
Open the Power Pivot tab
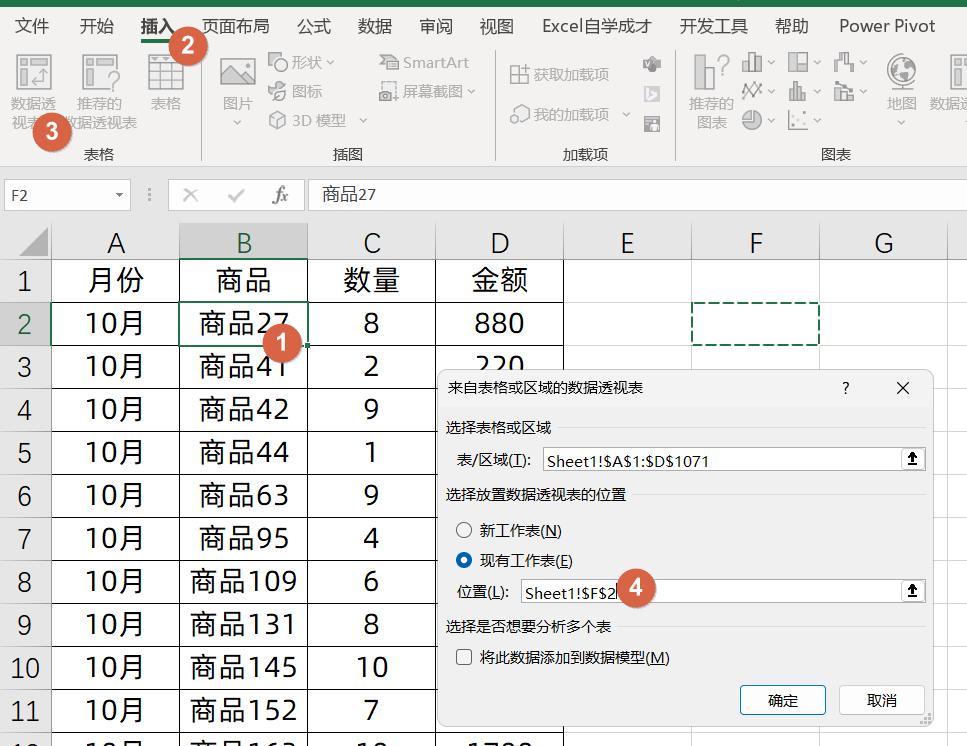click(x=886, y=26)
